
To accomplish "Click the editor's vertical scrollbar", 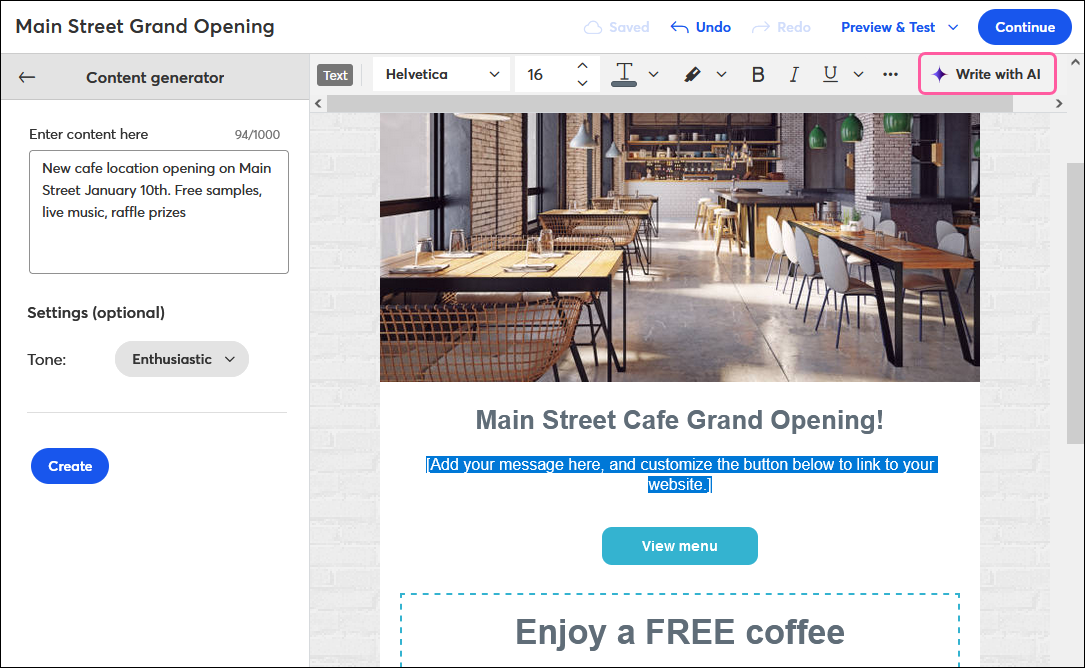I will point(1075,303).
